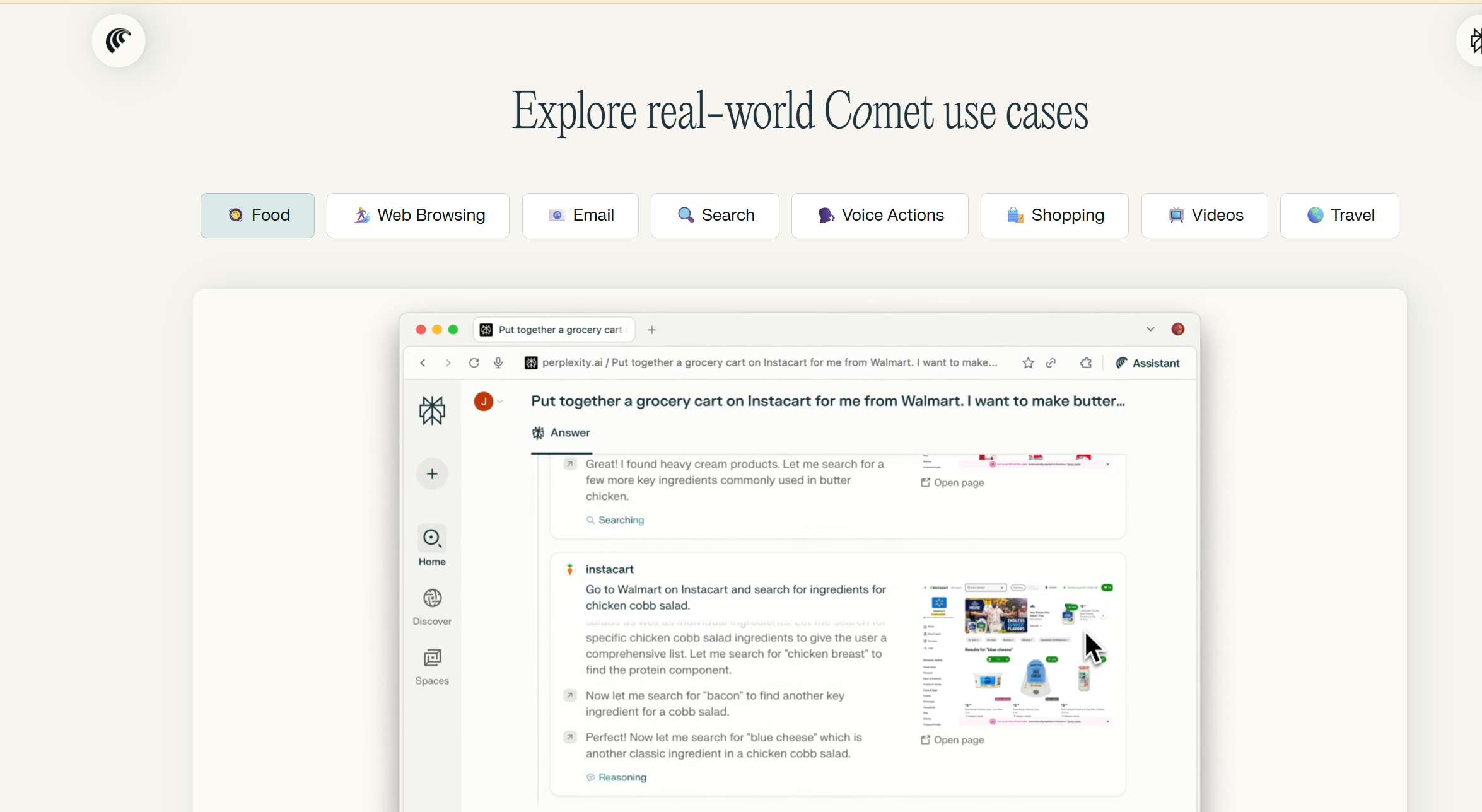Select the Travel use case tab
Viewport: 1482px width, 812px height.
point(1339,216)
